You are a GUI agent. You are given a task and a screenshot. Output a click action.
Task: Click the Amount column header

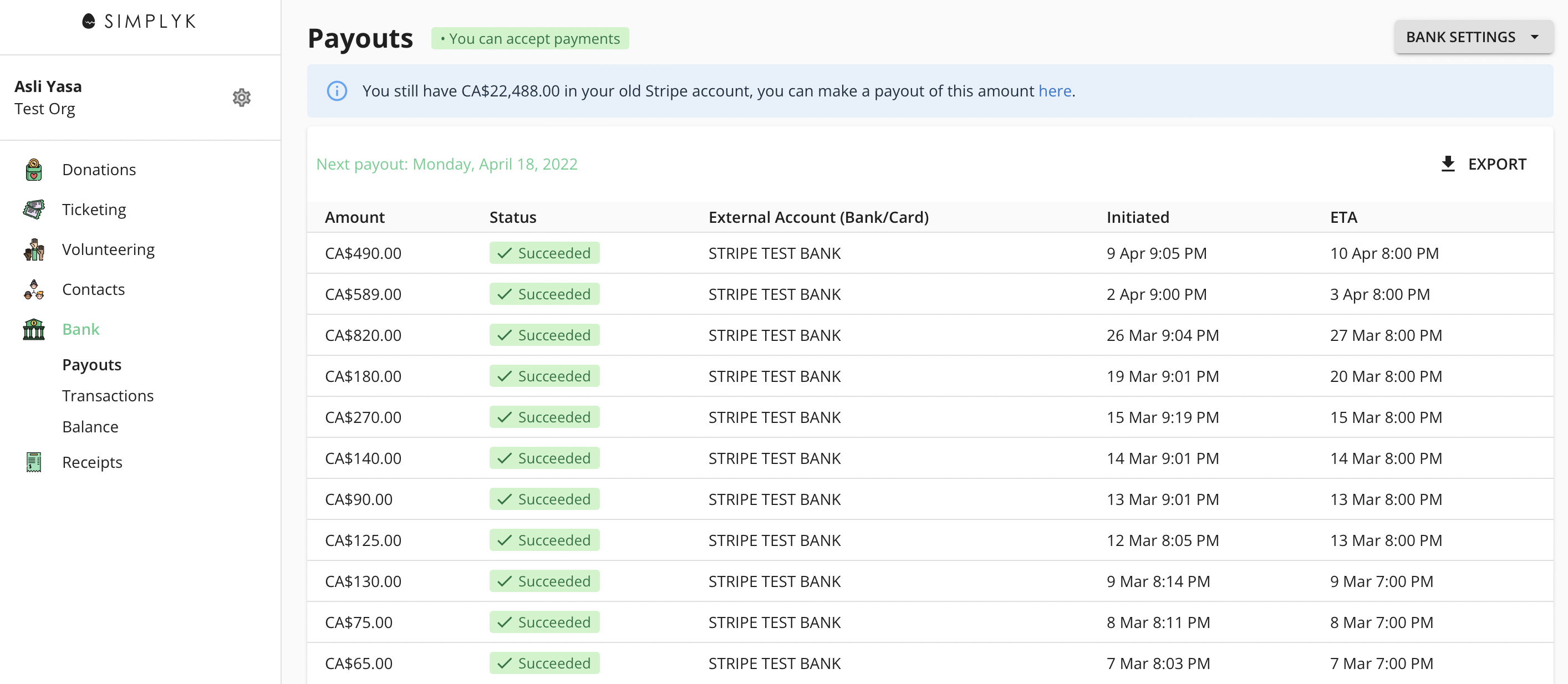click(355, 217)
